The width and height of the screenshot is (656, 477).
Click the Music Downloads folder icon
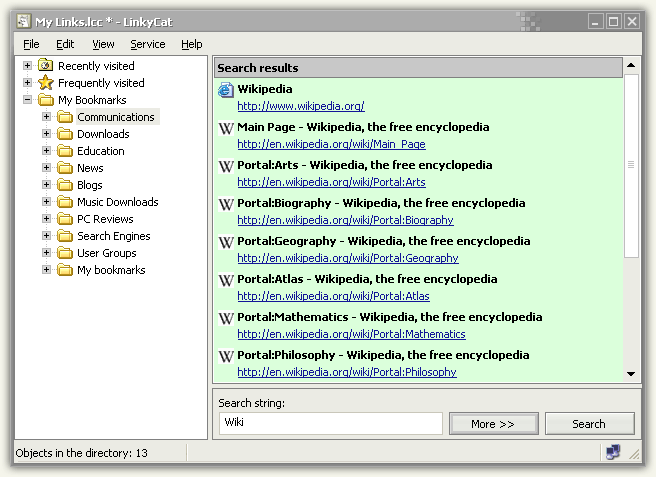point(65,202)
